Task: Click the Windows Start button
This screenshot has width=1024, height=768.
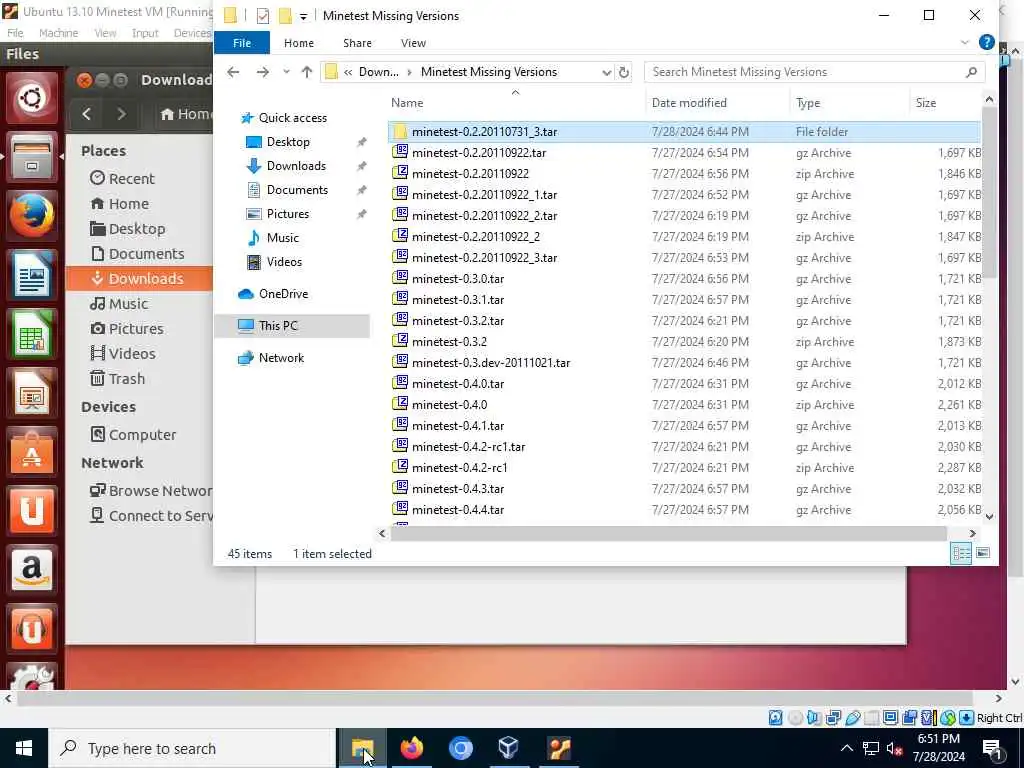Action: point(24,748)
